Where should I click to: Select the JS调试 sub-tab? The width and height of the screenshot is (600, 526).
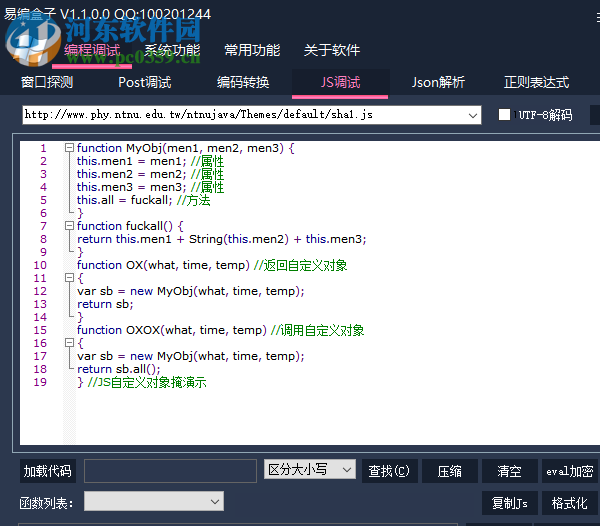pyautogui.click(x=340, y=82)
